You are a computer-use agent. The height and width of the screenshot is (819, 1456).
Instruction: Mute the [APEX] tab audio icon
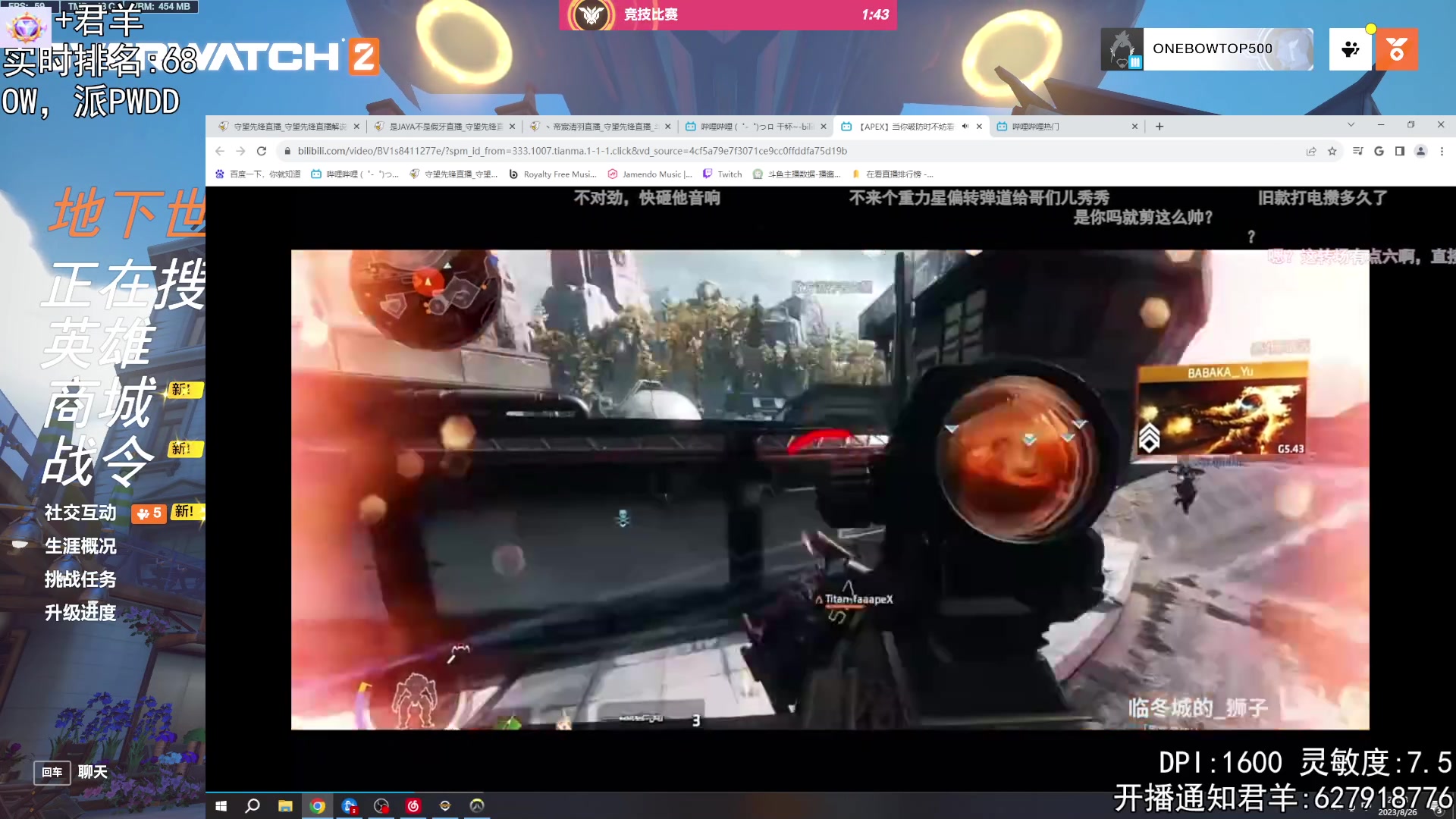[965, 127]
